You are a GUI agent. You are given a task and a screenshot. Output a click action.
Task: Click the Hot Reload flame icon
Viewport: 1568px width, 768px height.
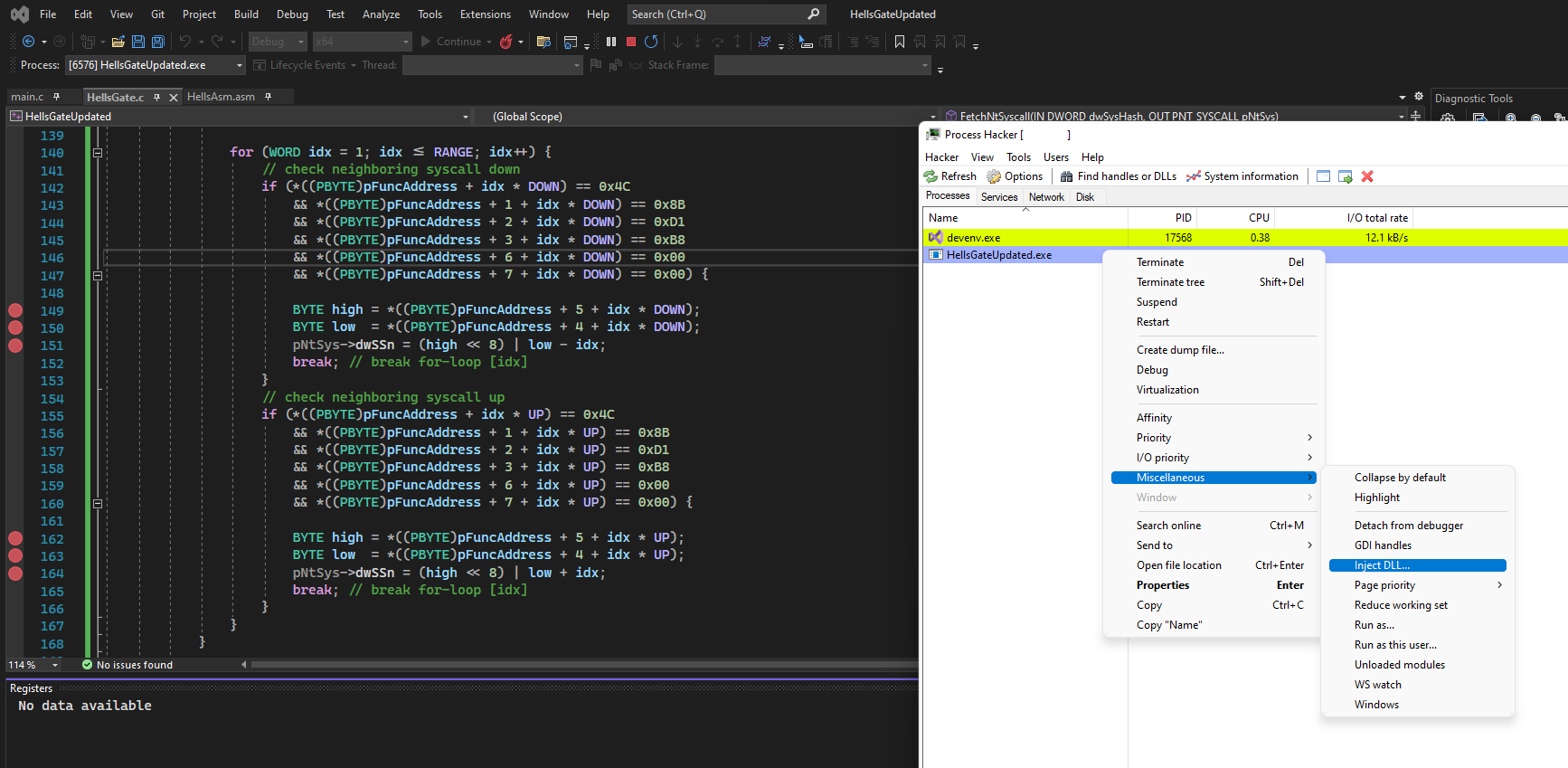(506, 42)
